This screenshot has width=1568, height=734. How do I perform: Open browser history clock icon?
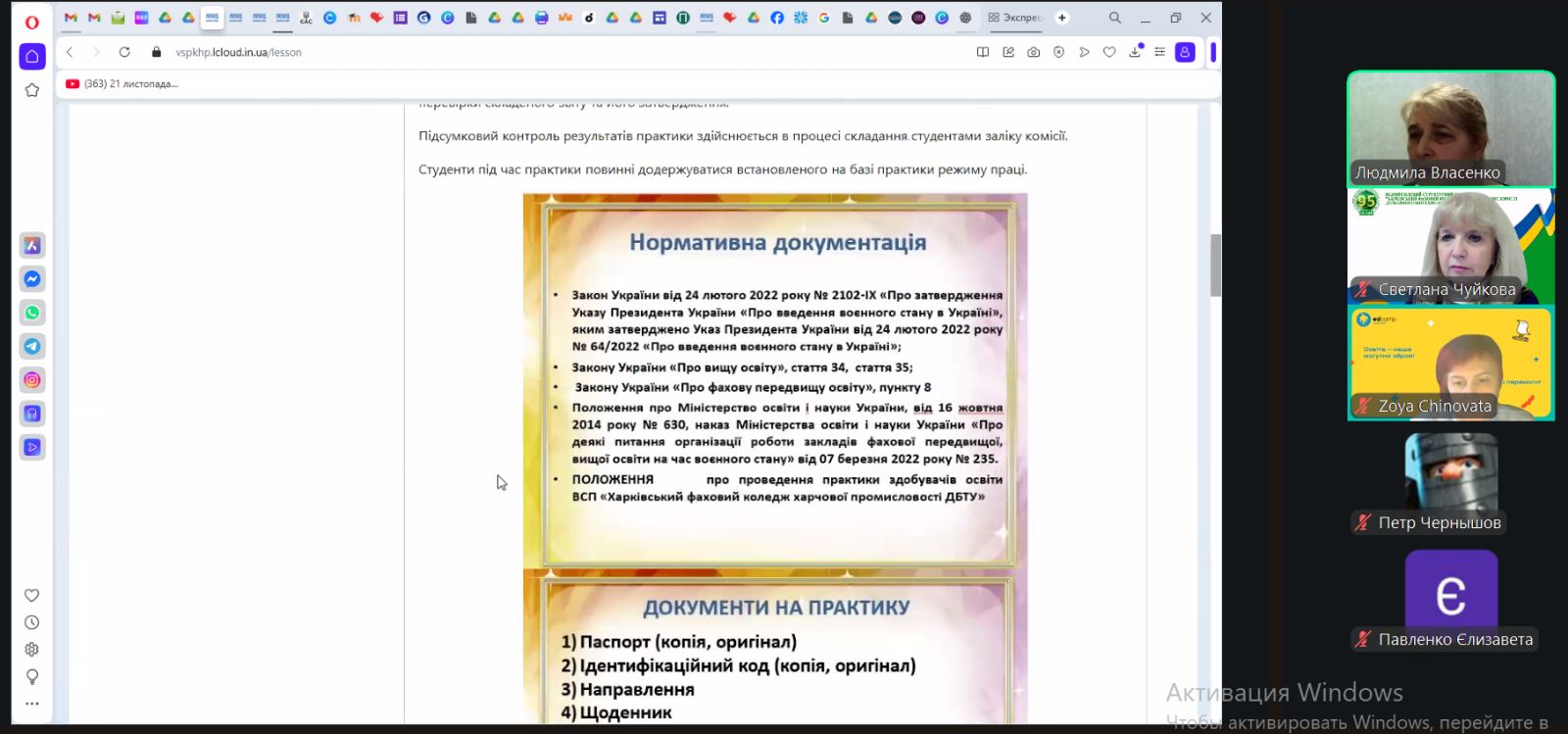(32, 622)
